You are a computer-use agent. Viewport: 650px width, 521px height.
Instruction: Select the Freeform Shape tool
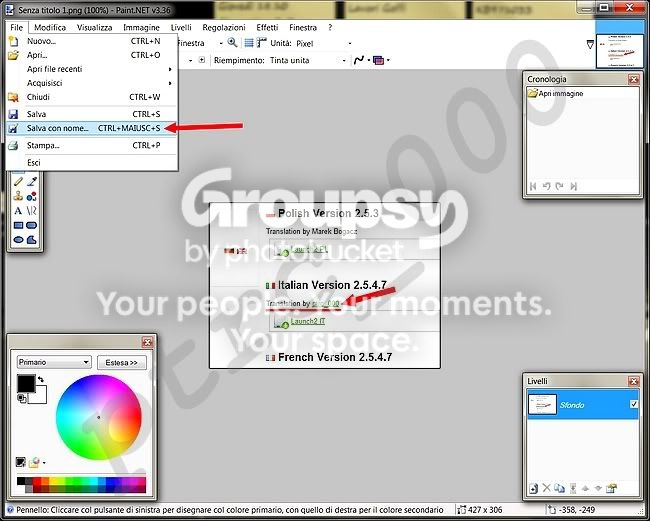click(x=32, y=240)
